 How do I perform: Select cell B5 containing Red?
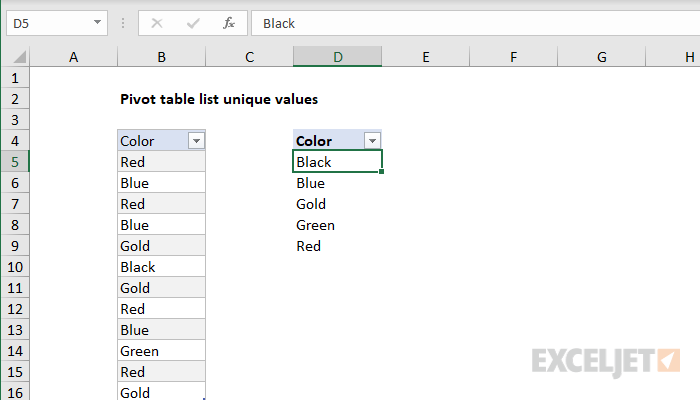(x=162, y=162)
